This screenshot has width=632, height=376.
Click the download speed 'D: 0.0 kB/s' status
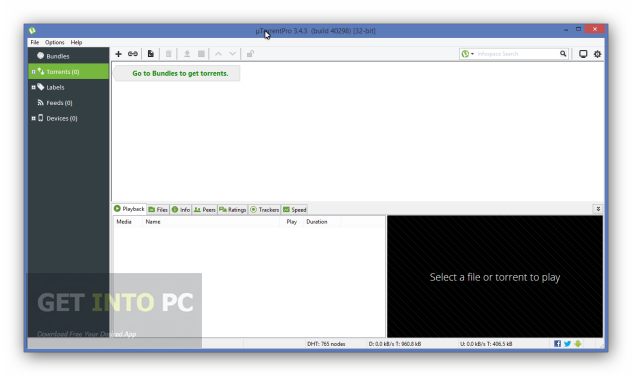point(395,344)
